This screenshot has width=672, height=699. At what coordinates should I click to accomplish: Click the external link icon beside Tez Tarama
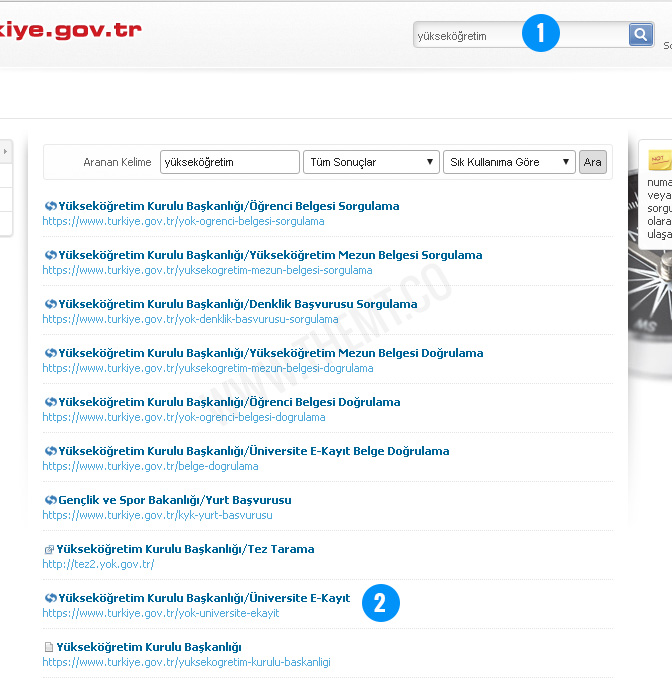tap(49, 550)
